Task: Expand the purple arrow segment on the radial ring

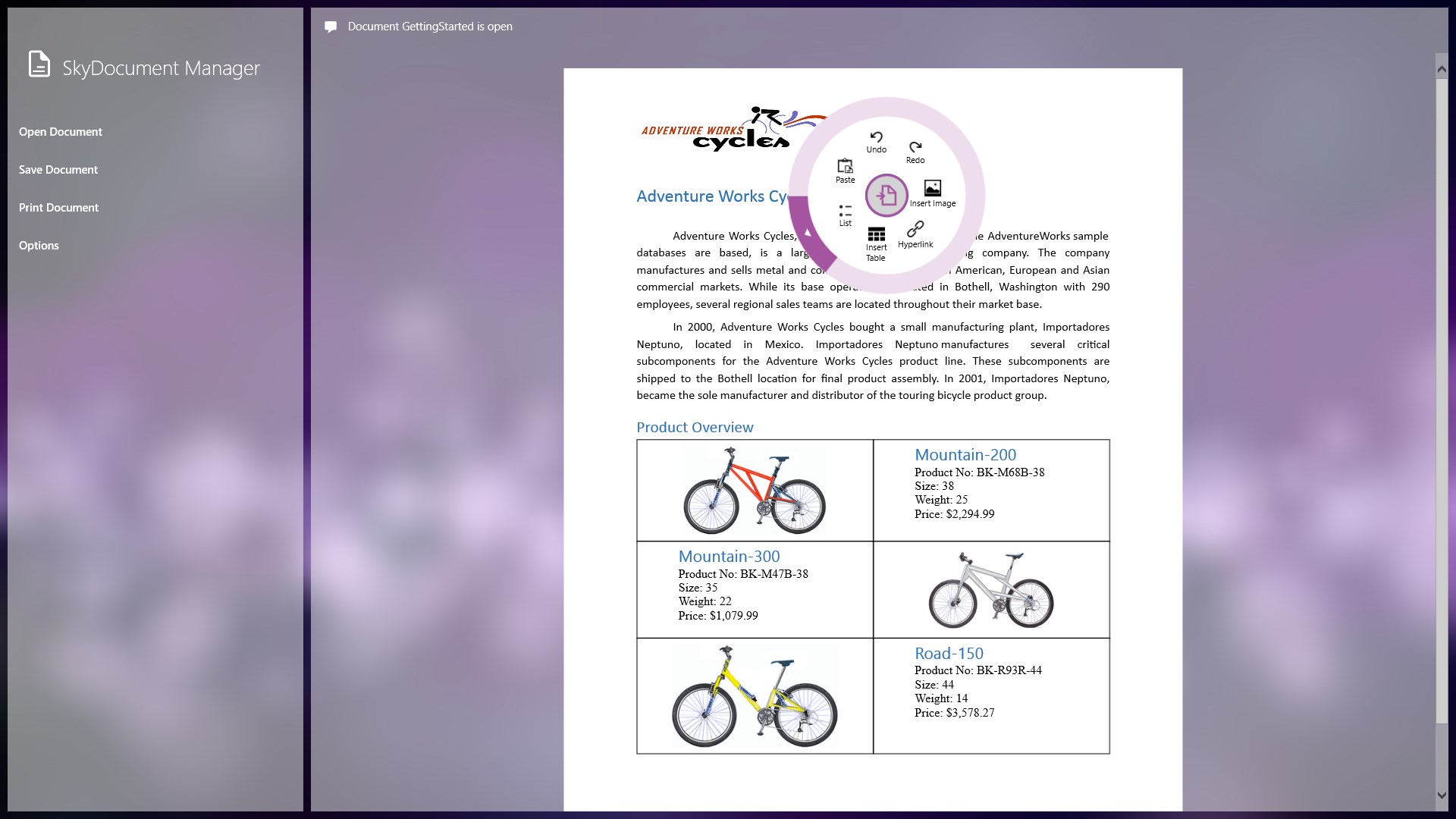Action: [808, 233]
